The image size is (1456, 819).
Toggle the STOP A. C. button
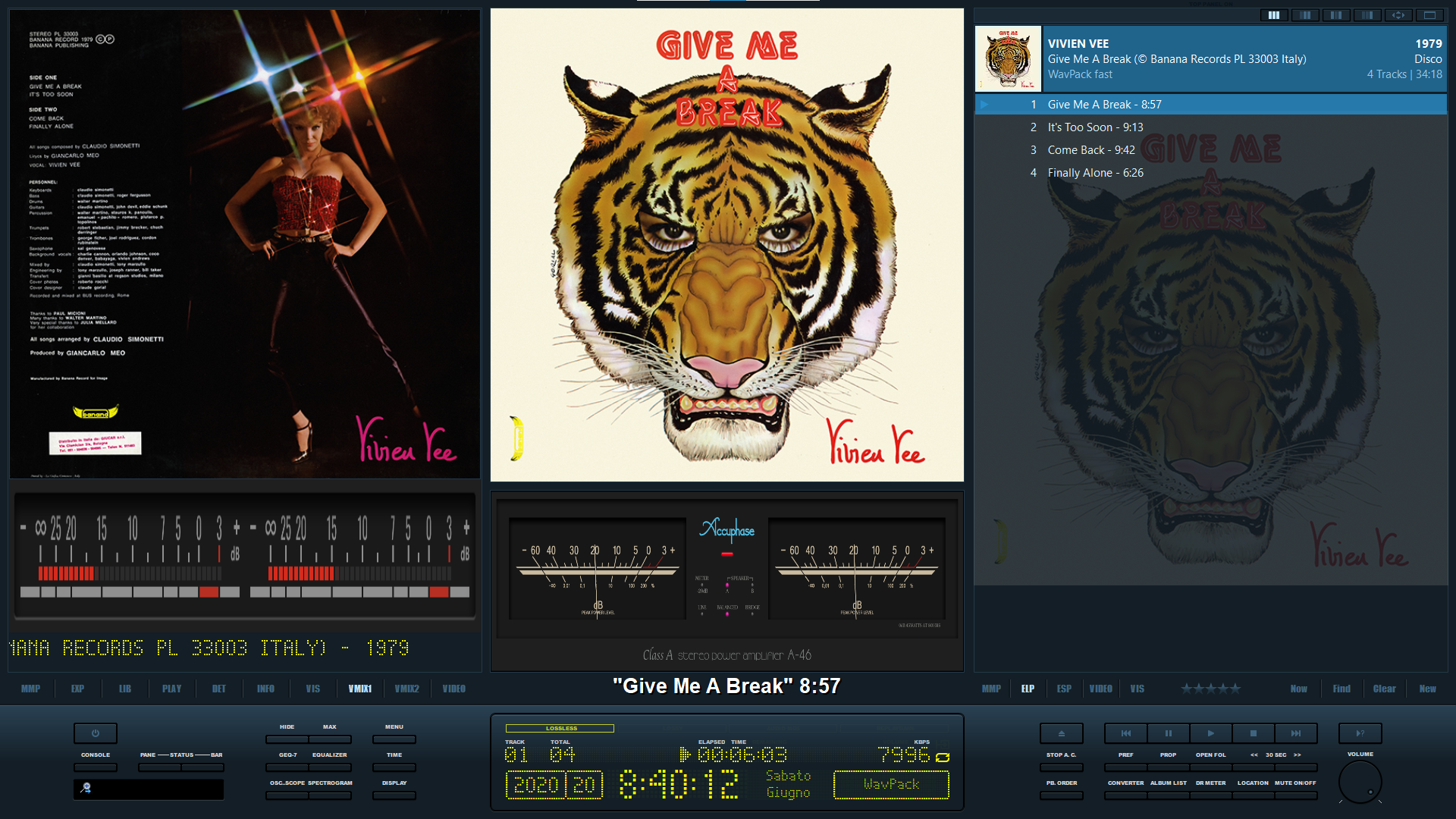1062,767
